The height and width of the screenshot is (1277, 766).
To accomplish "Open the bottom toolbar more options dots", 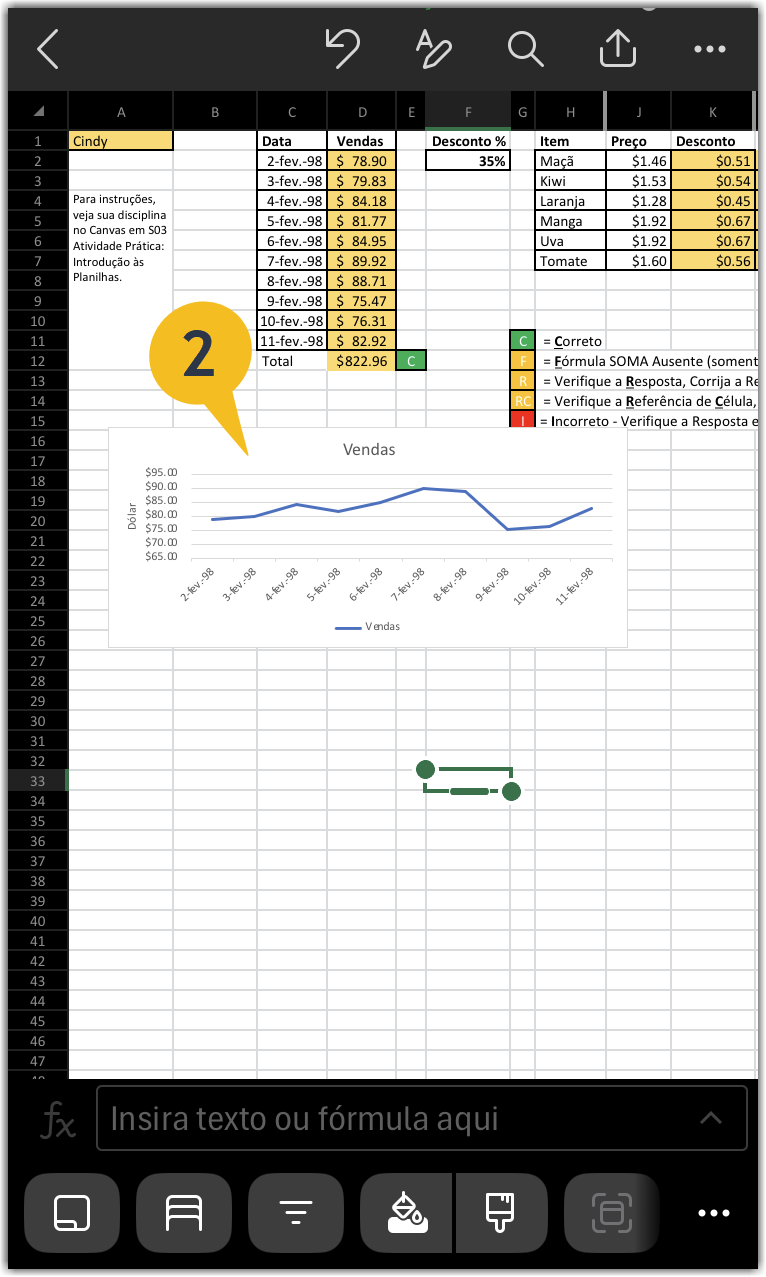I will 714,1213.
